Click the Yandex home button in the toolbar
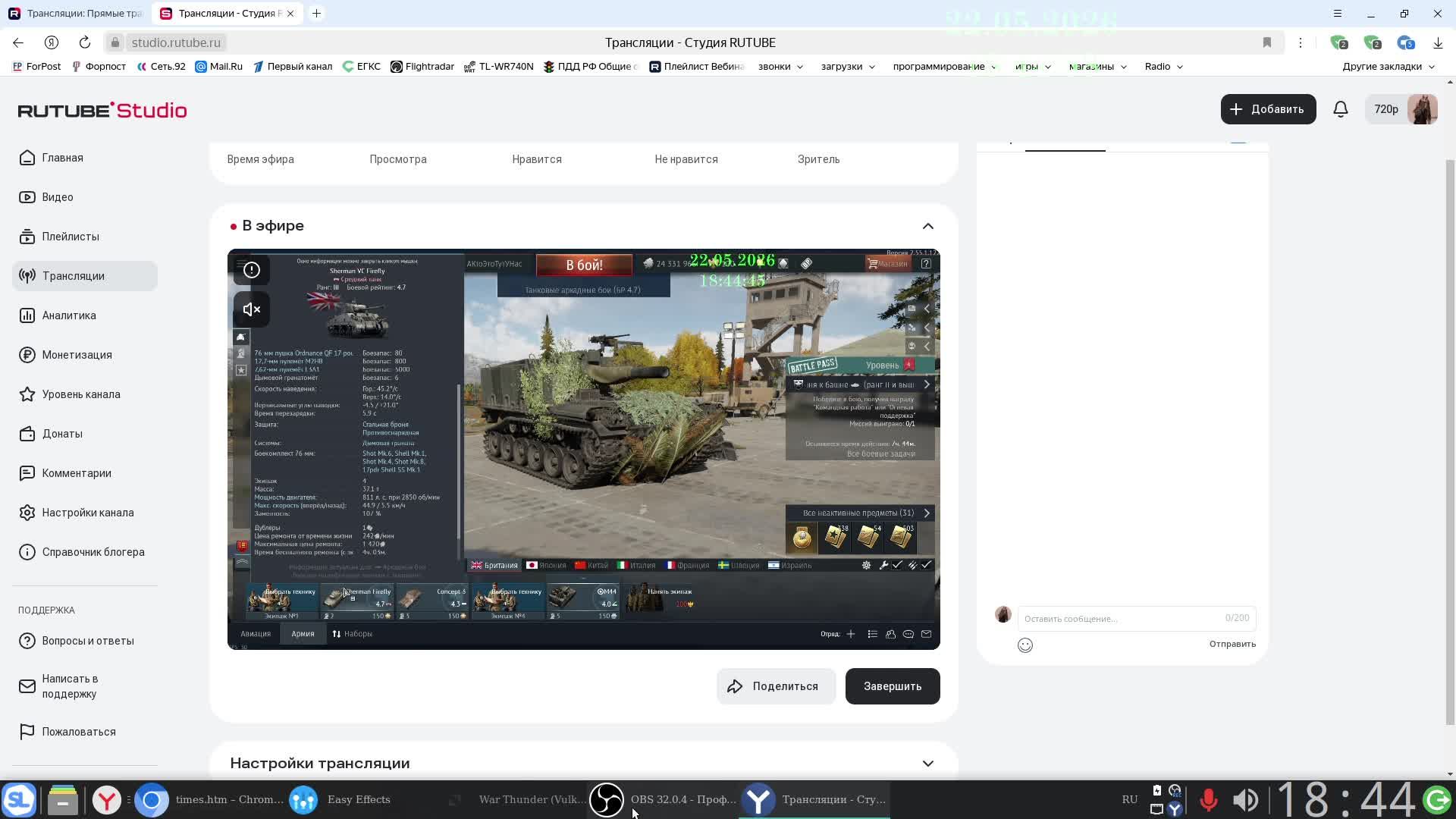This screenshot has height=819, width=1456. [x=52, y=42]
